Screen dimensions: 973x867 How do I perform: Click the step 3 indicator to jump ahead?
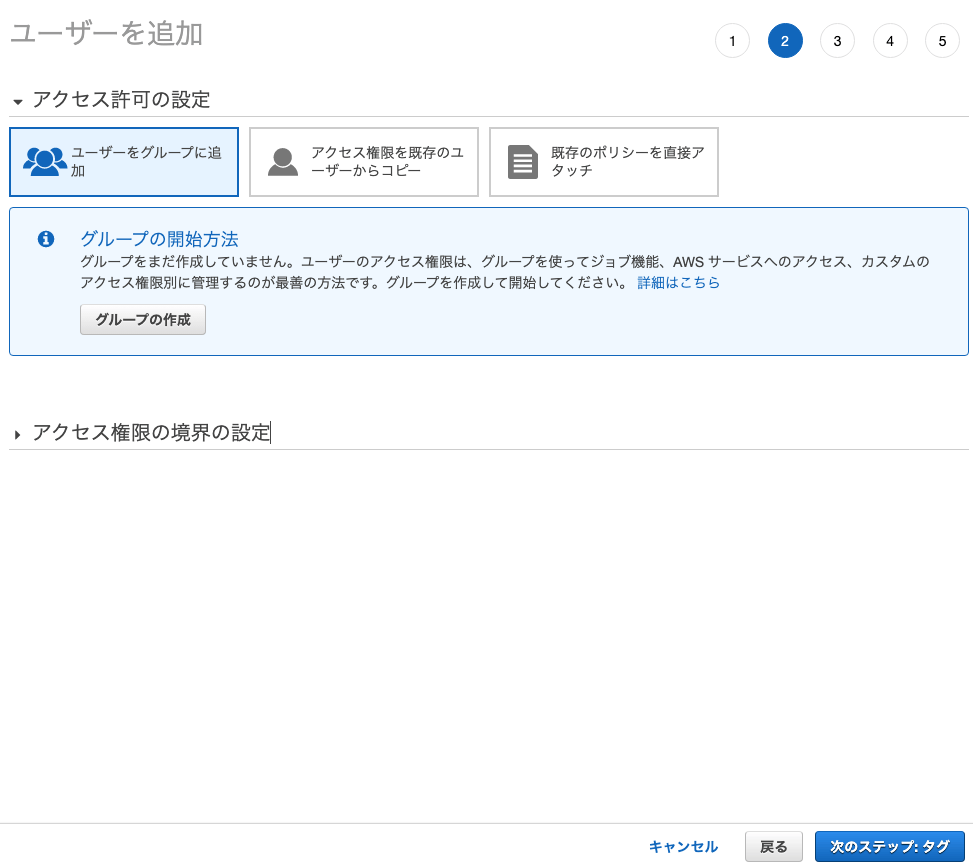coord(837,41)
